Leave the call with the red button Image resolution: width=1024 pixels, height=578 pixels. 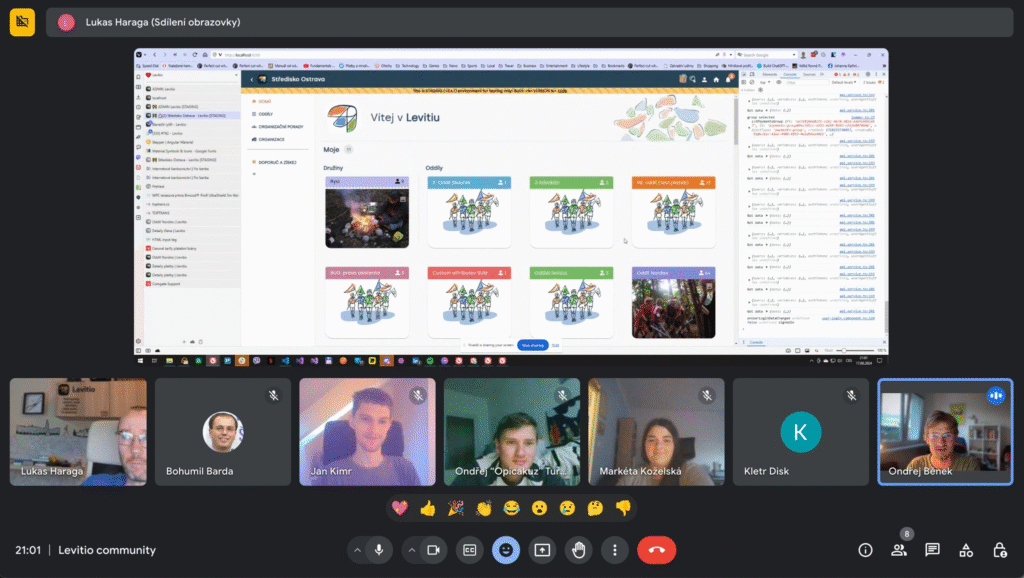point(656,550)
